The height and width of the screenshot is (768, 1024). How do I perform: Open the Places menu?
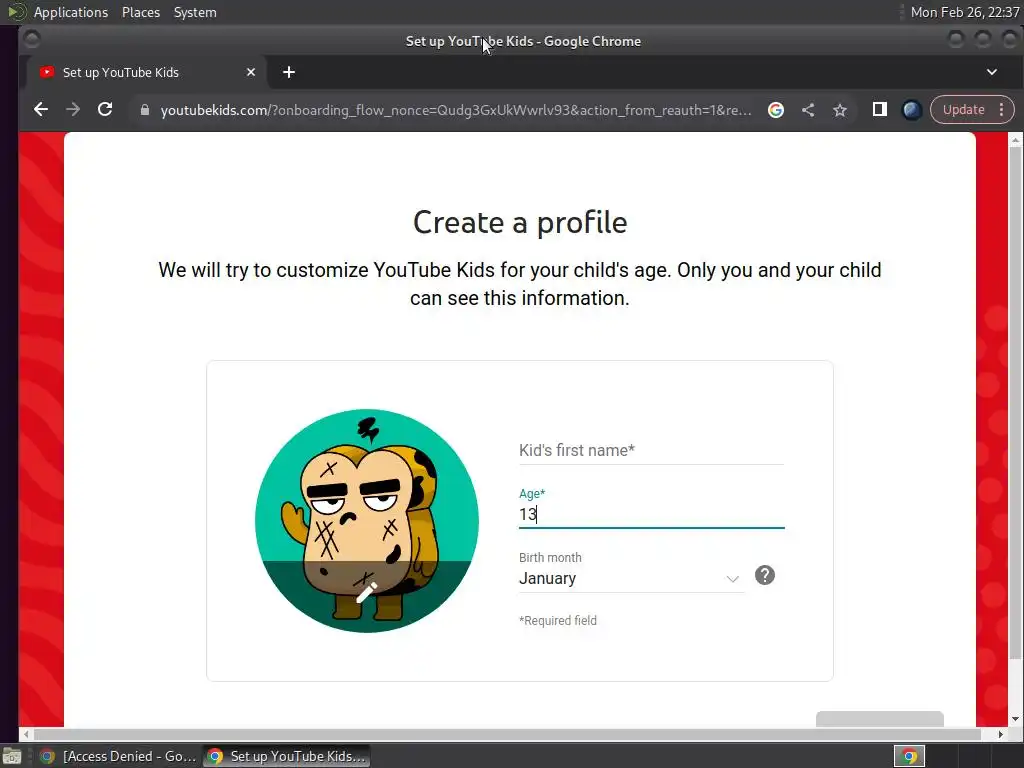141,12
